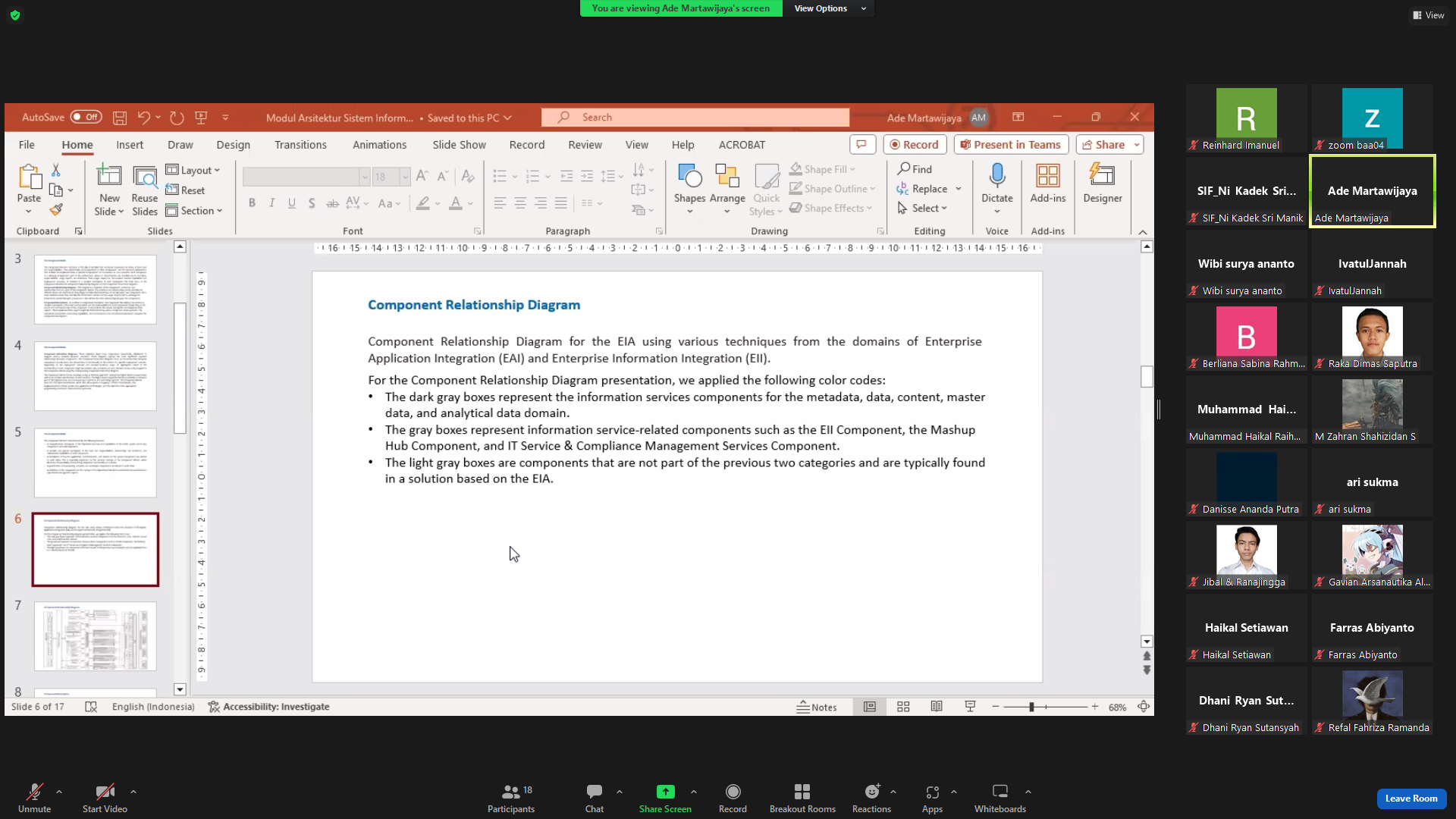Click Accessibility: Investigate in status bar
Screen dimensions: 1456x819
coord(268,707)
